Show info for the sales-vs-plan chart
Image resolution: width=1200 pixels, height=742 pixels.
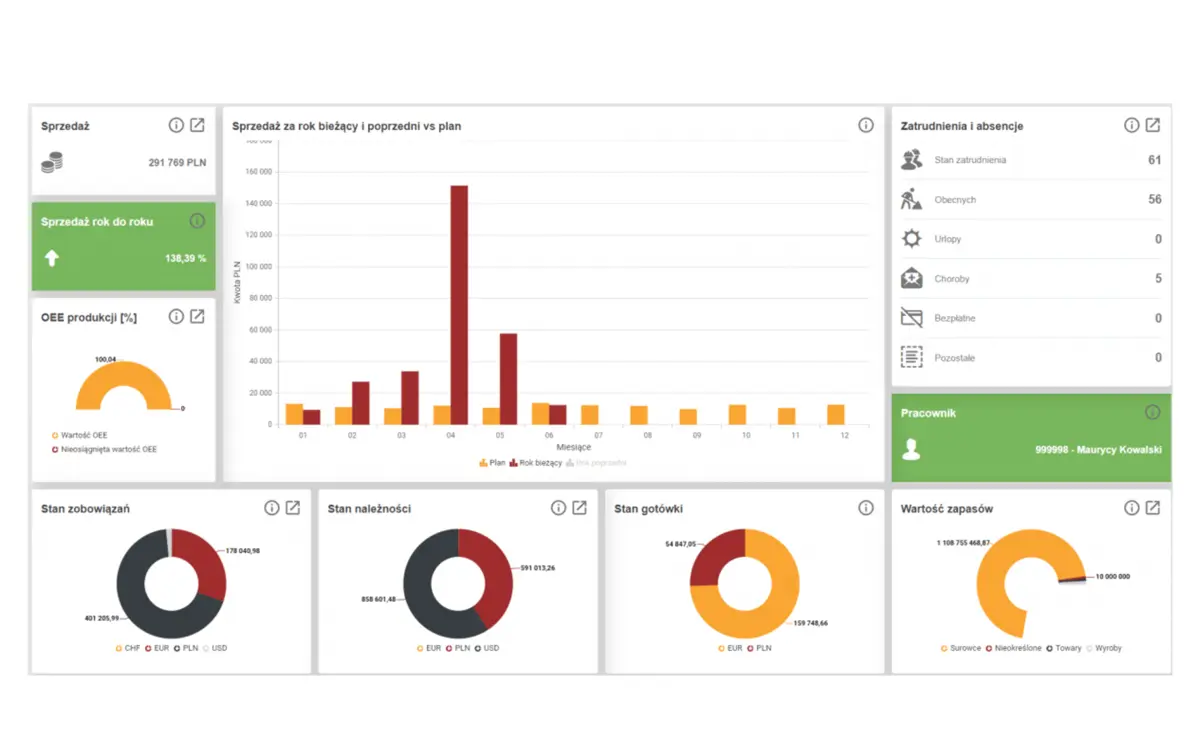click(865, 125)
